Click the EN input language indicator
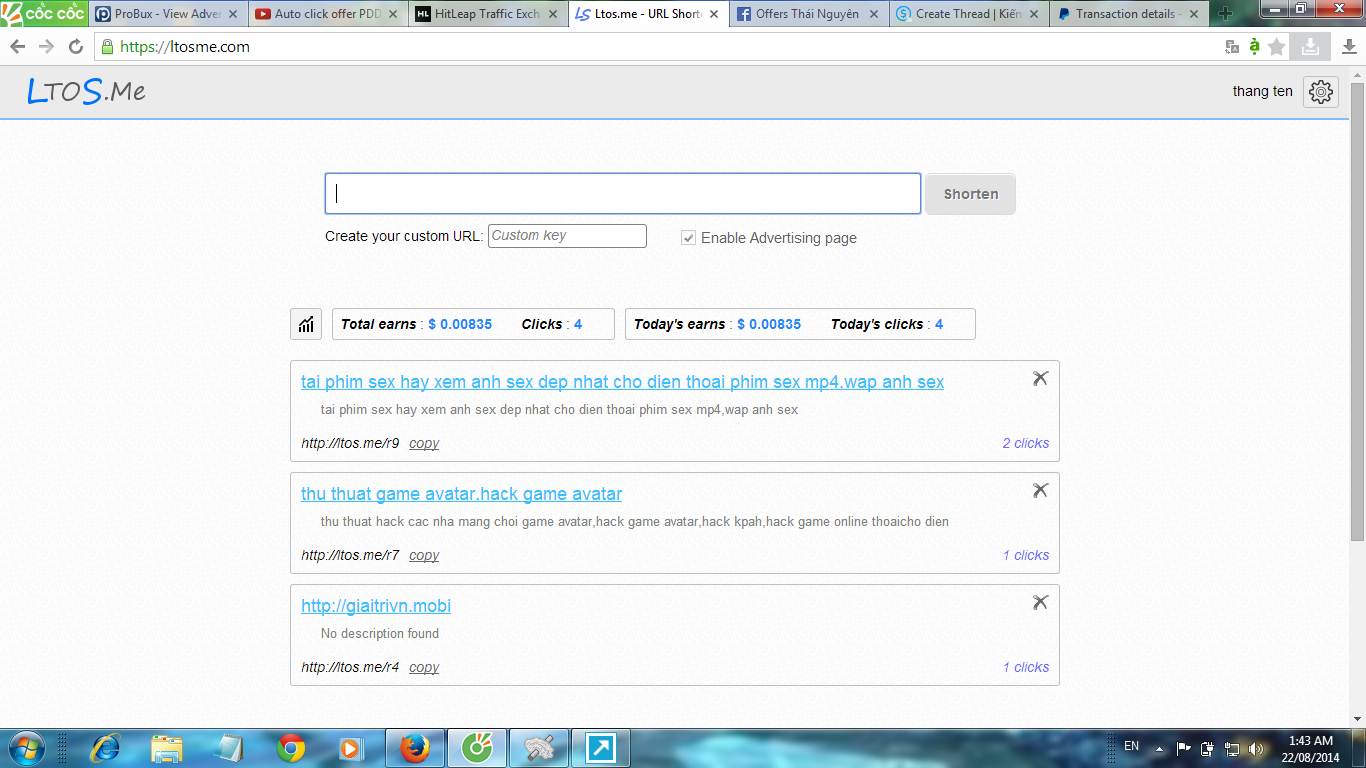The image size is (1366, 768). [1131, 746]
